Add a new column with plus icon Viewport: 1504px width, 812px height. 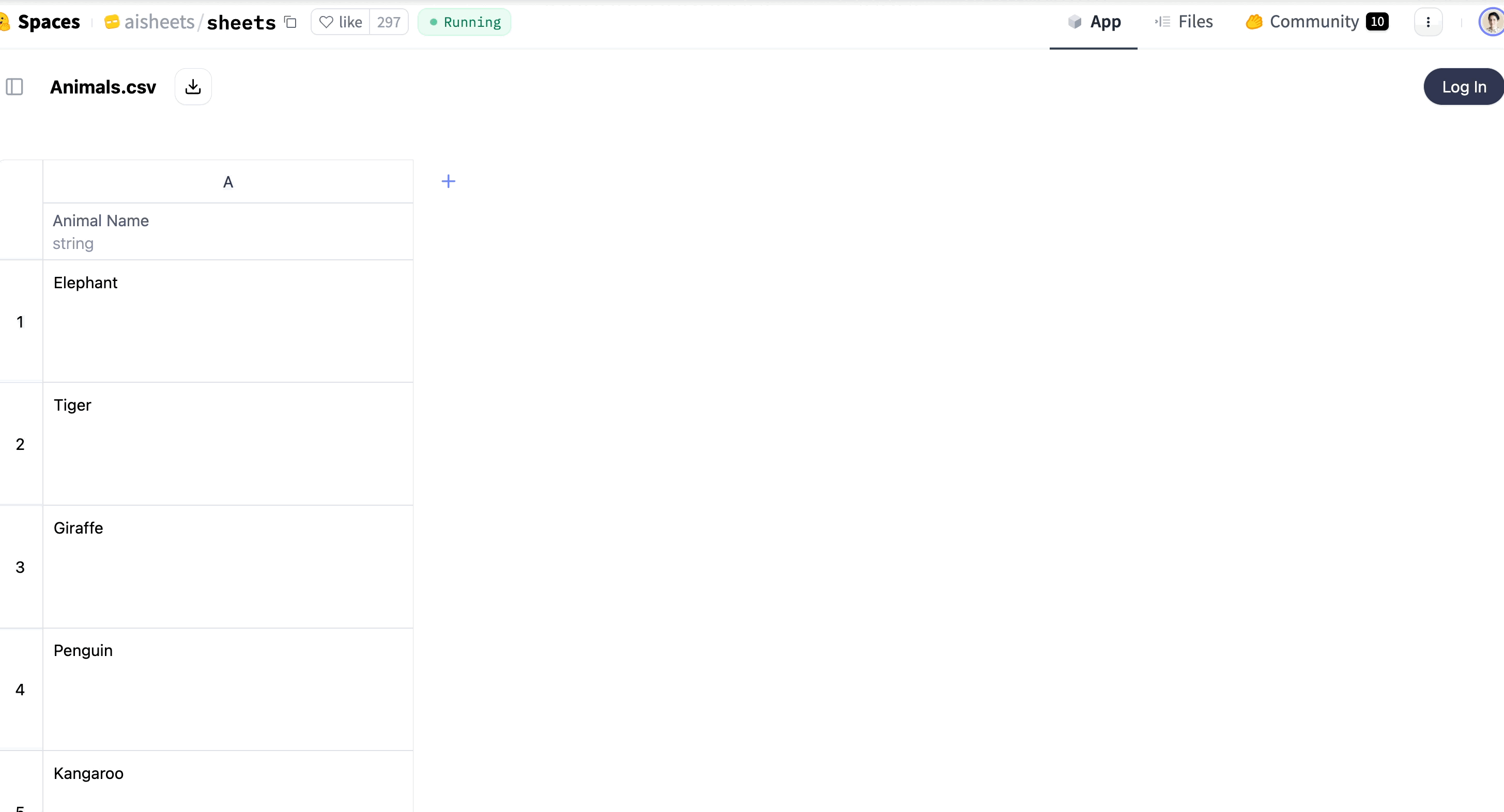tap(448, 181)
